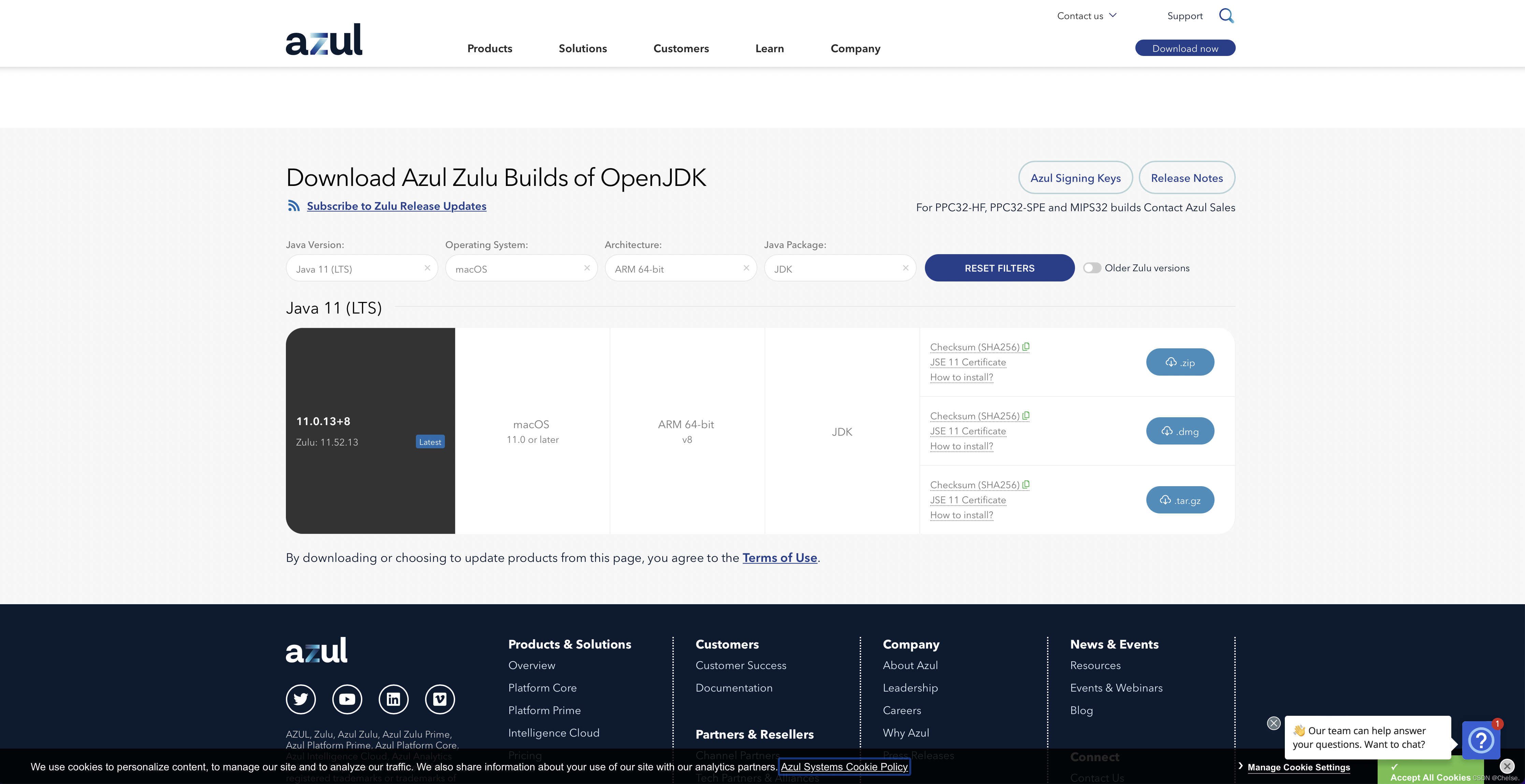Click the LinkedIn icon in the footer
Viewport: 1525px width, 784px height.
[x=393, y=699]
